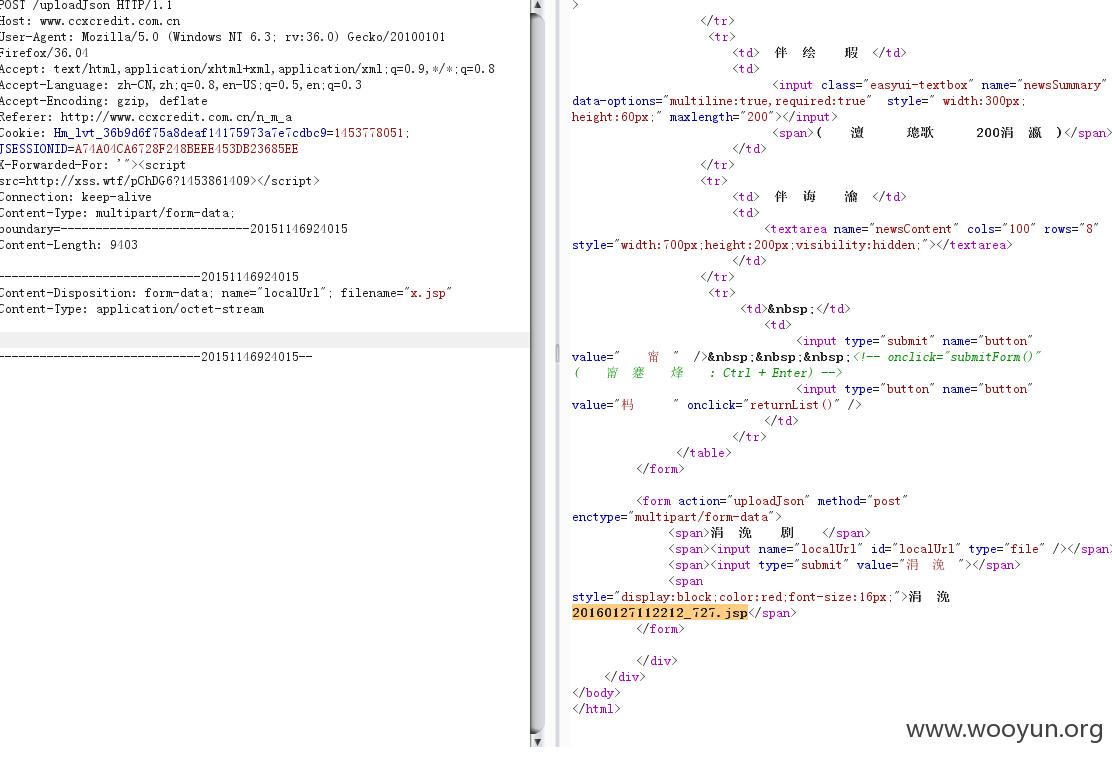Viewport: 1112px width, 758px height.
Task: Click the style="display:block;color:red" span line
Action: [760, 597]
